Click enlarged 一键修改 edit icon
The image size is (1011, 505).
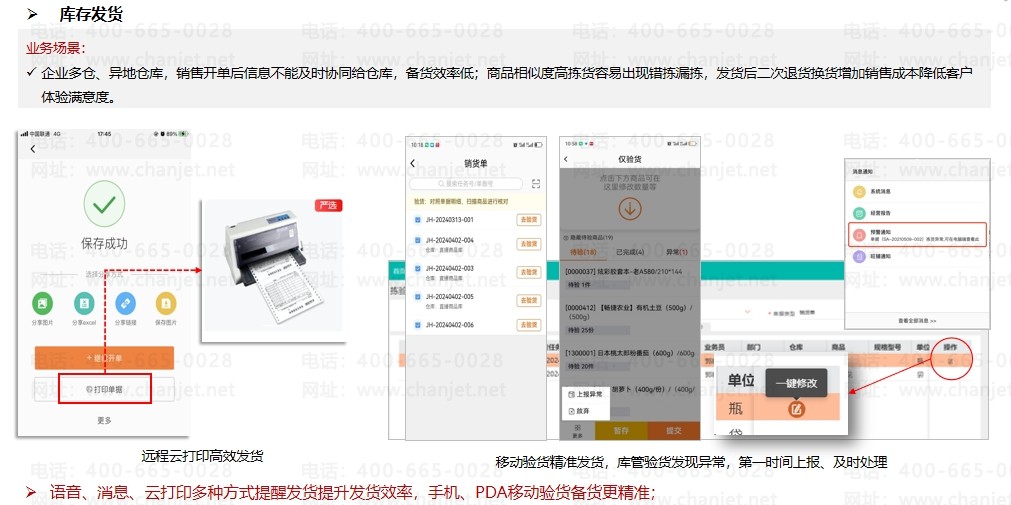pyautogui.click(x=796, y=408)
